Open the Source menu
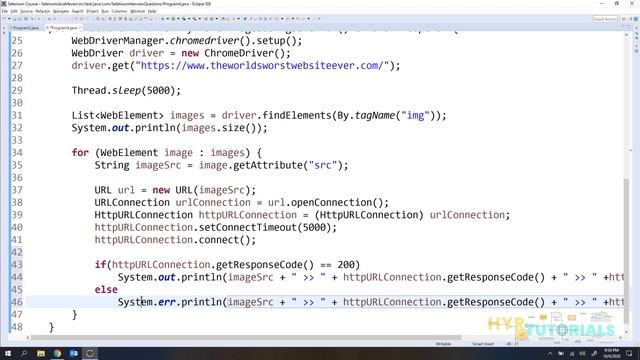 (x=27, y=11)
